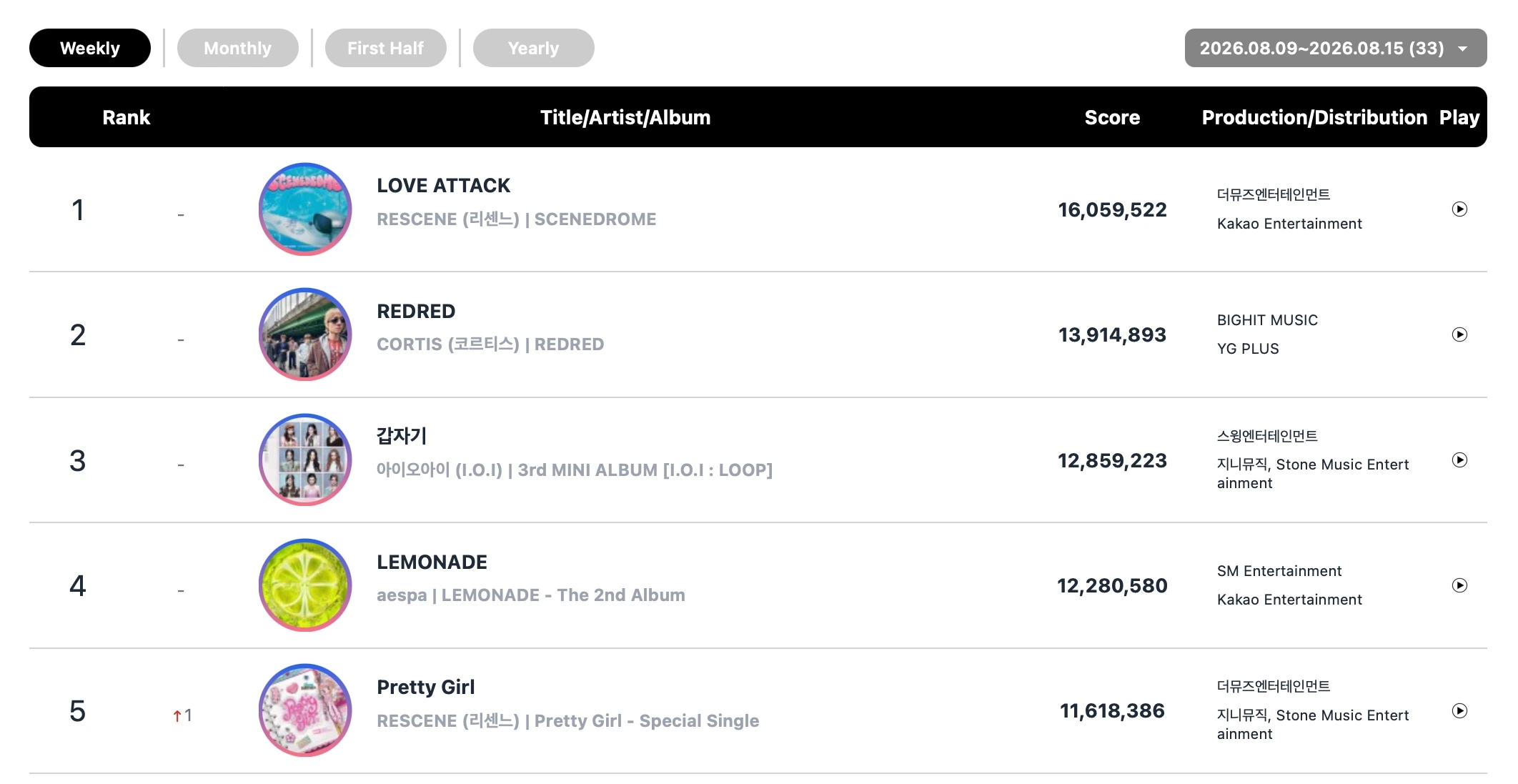The width and height of the screenshot is (1518, 784).
Task: Open CORTIS artist and album info
Action: point(490,344)
